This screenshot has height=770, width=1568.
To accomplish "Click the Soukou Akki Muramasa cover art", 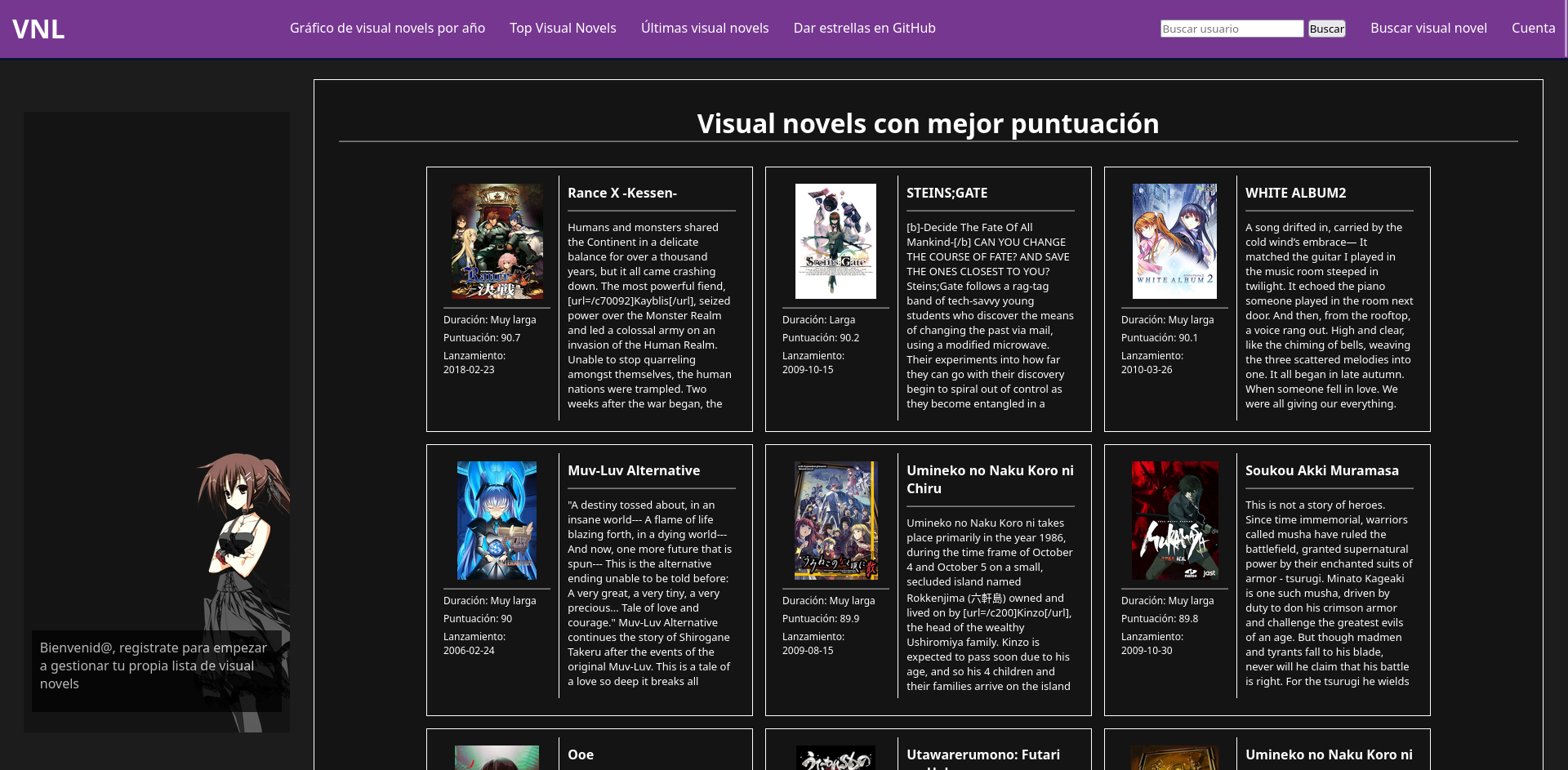I will pos(1174,520).
